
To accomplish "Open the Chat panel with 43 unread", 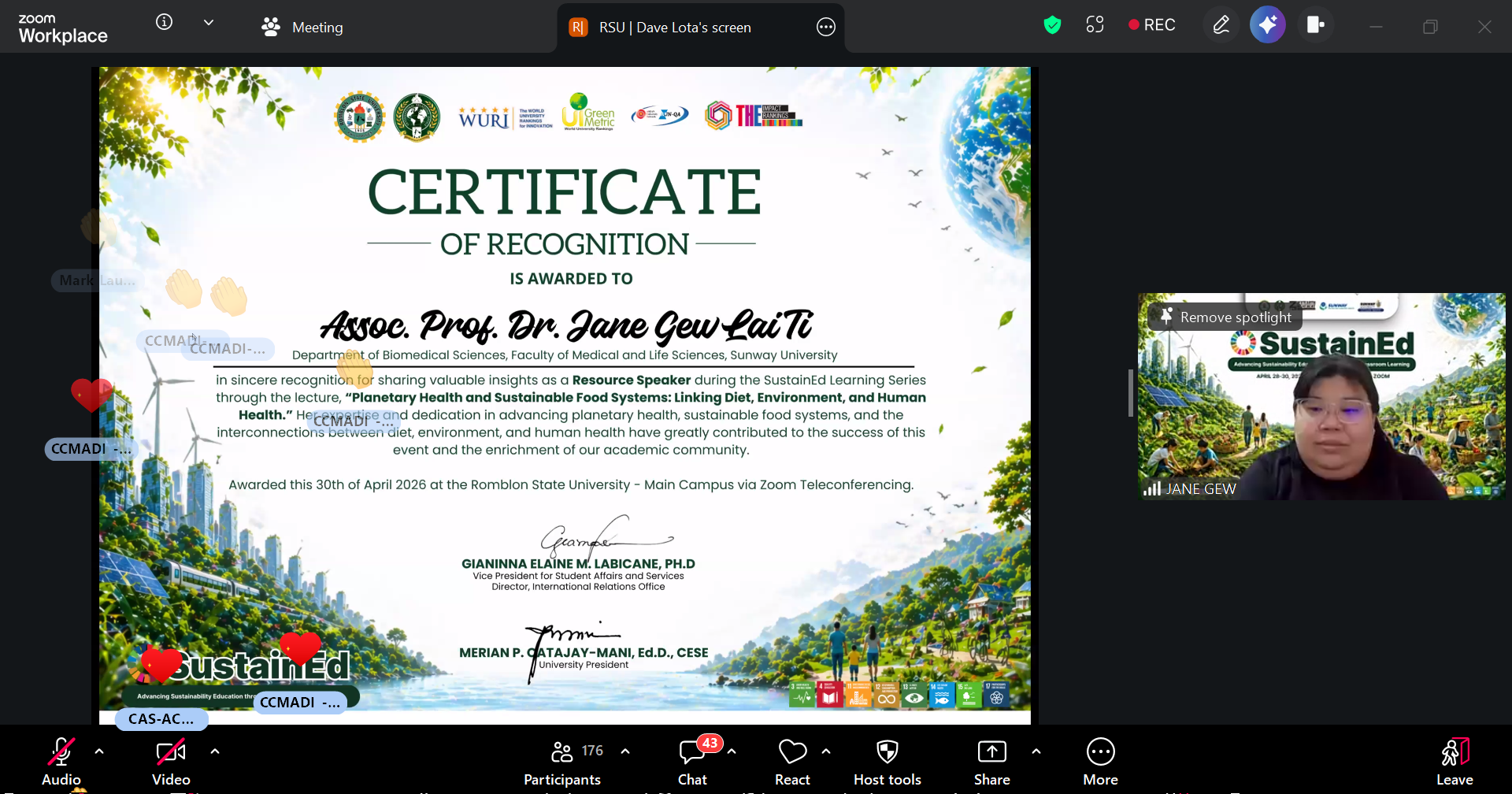I will (692, 761).
